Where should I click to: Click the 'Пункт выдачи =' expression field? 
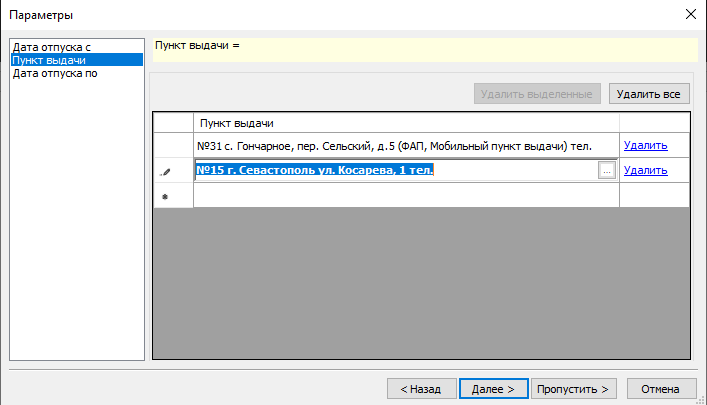425,50
